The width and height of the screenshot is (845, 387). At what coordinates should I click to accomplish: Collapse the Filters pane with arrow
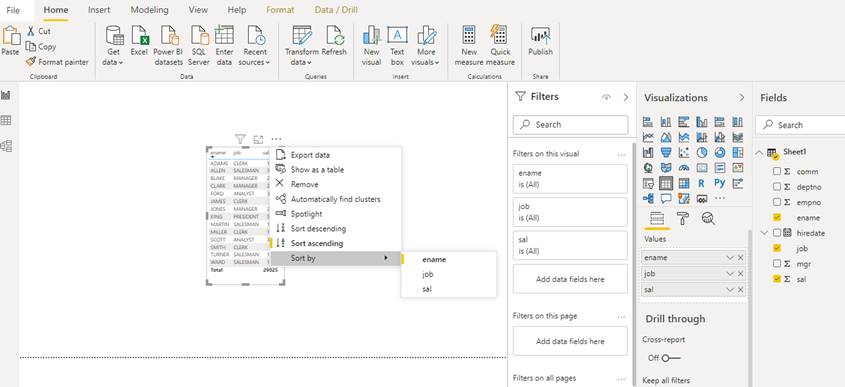coord(626,97)
